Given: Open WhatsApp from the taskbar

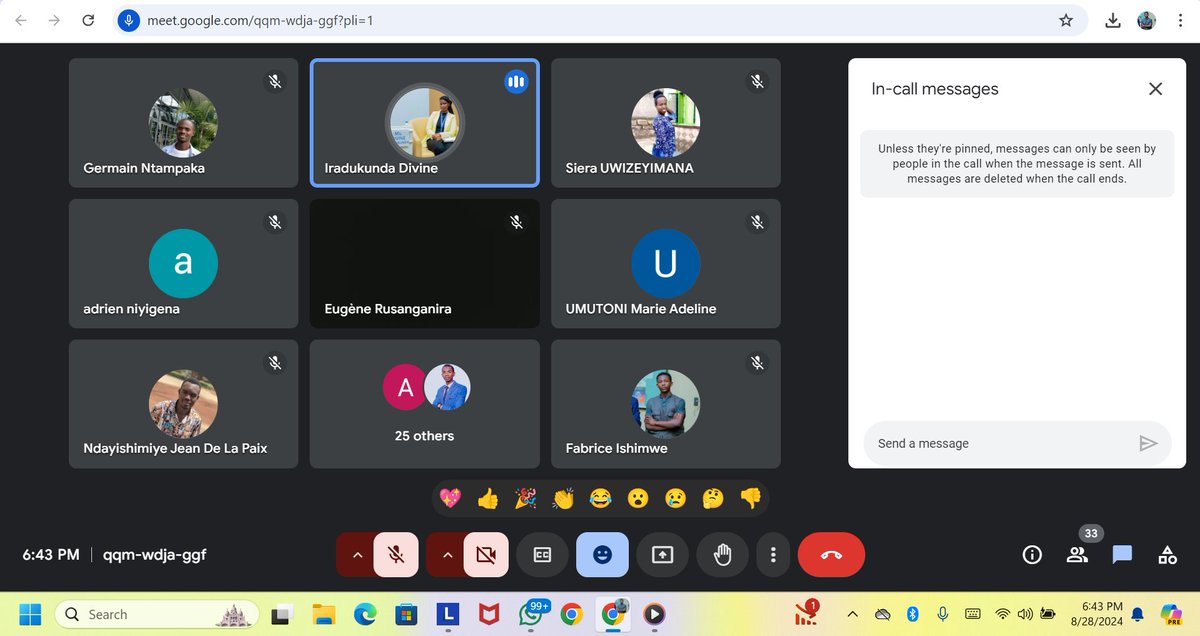Looking at the screenshot, I should pos(530,613).
